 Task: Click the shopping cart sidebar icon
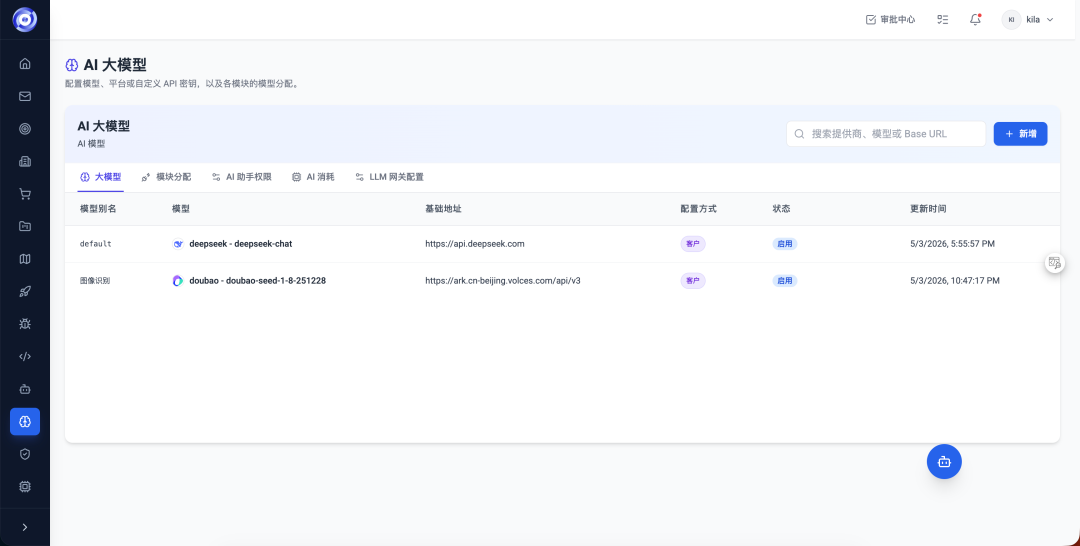(x=25, y=194)
